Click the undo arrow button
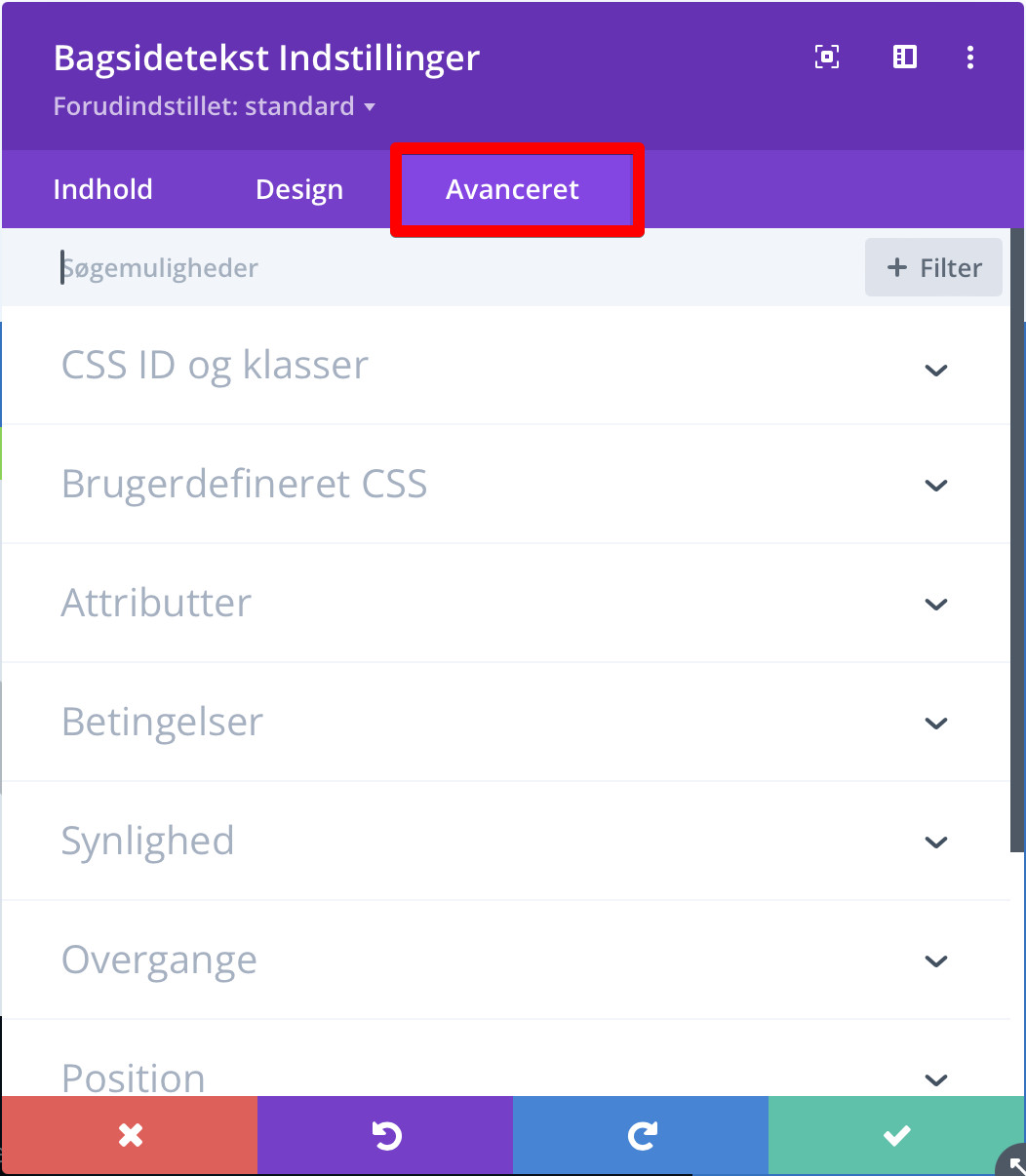1026x1176 pixels. click(x=385, y=1135)
